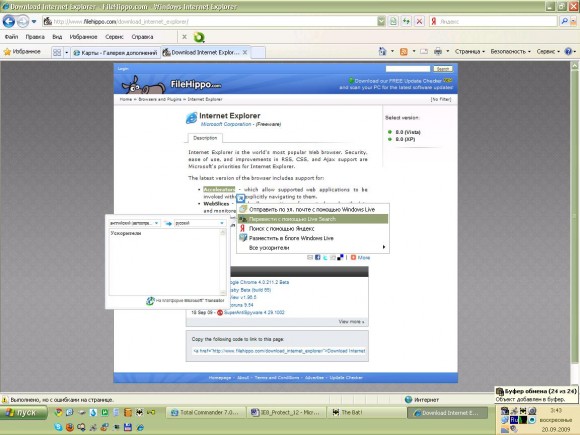The image size is (580, 435).
Task: Click the page error warning status icon
Action: click(x=5, y=400)
